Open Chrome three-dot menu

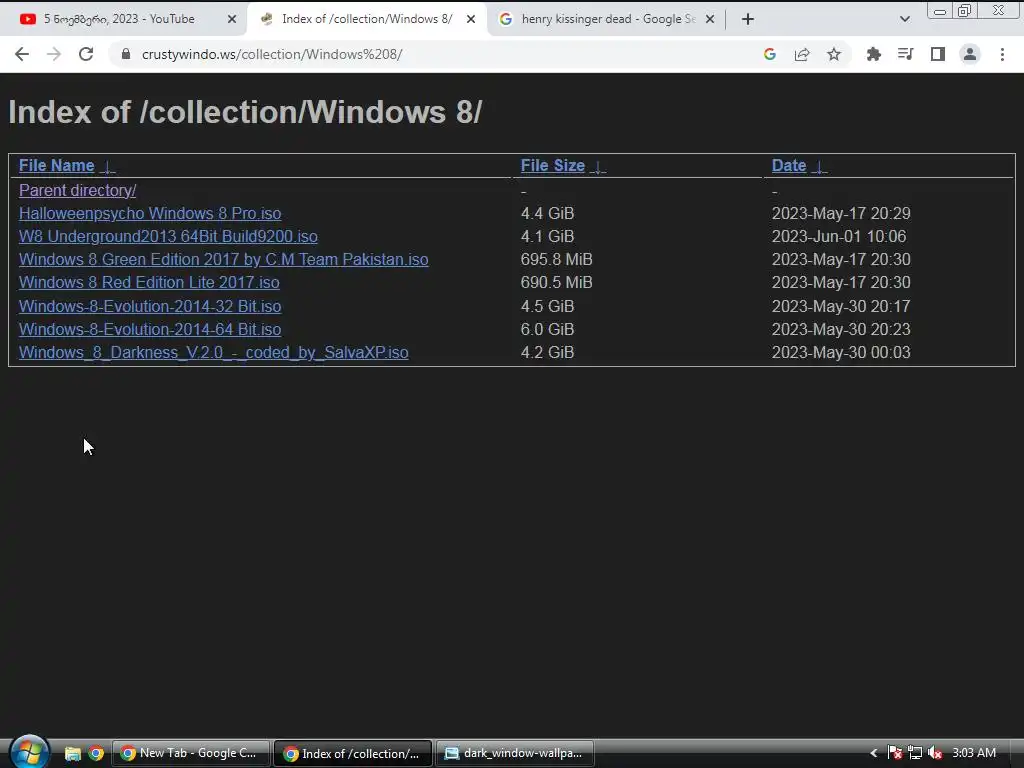coord(1002,54)
